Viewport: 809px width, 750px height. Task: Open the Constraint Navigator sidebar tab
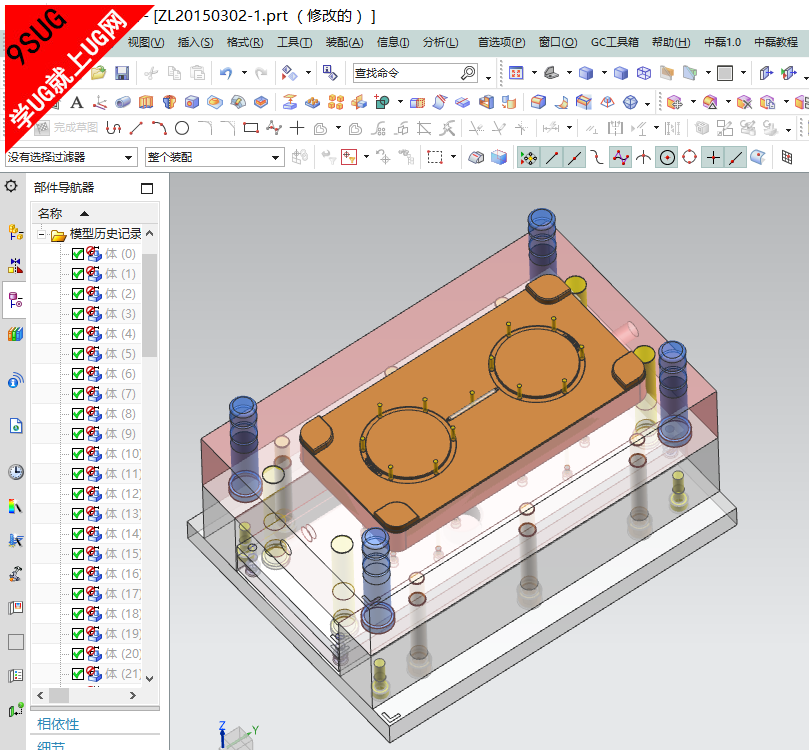coord(16,266)
